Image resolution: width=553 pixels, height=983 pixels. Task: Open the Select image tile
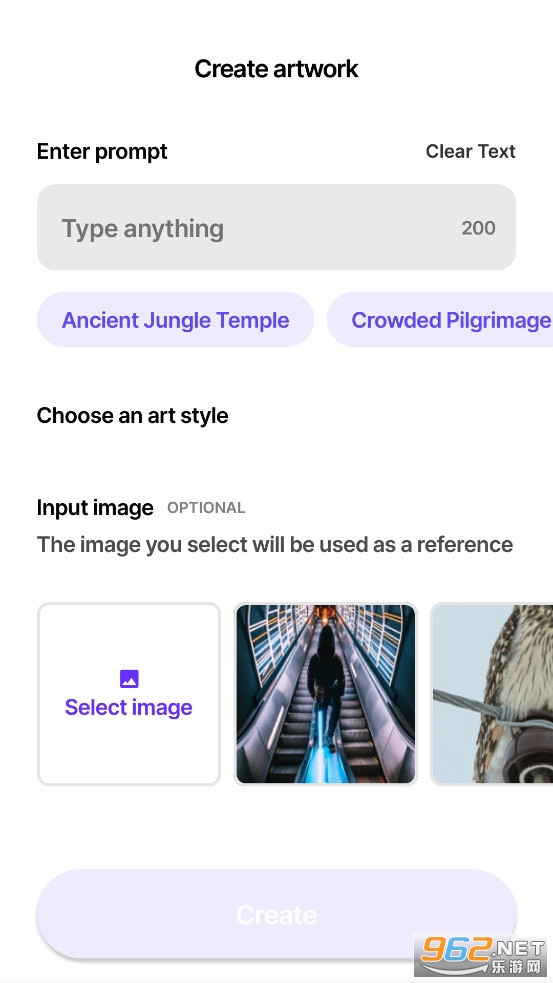pos(129,694)
